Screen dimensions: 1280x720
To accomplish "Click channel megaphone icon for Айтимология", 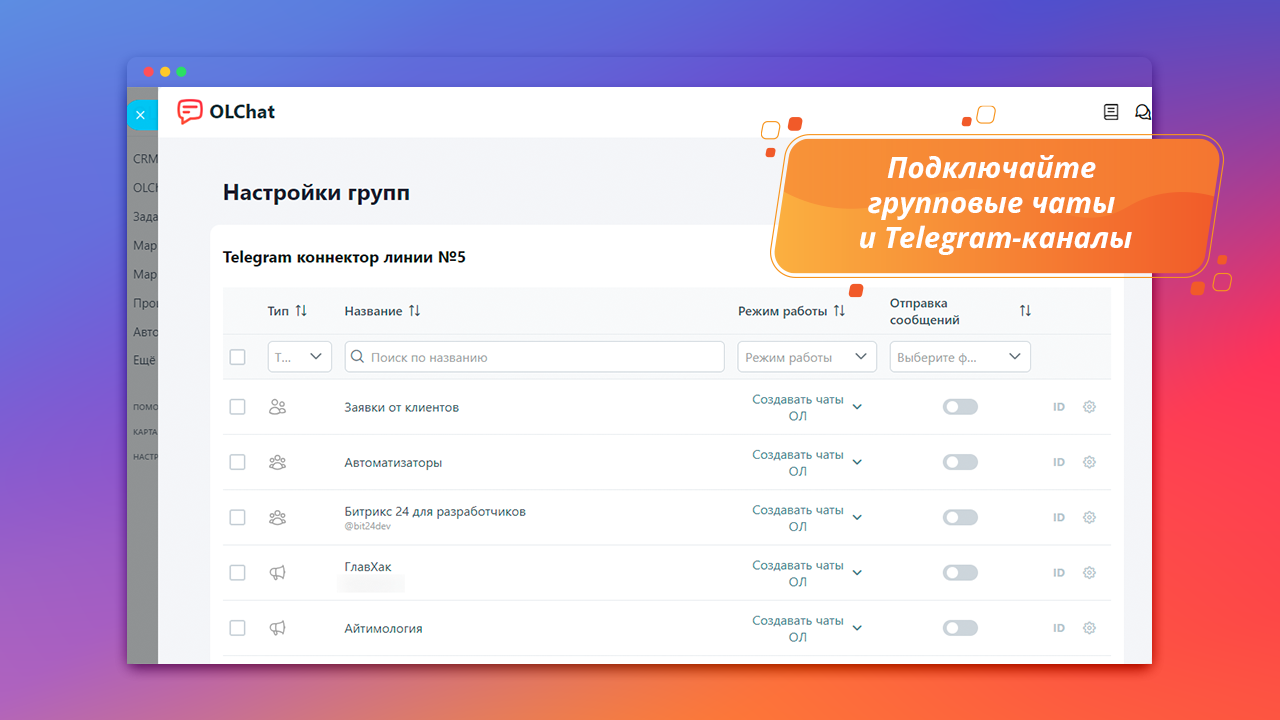I will point(278,628).
